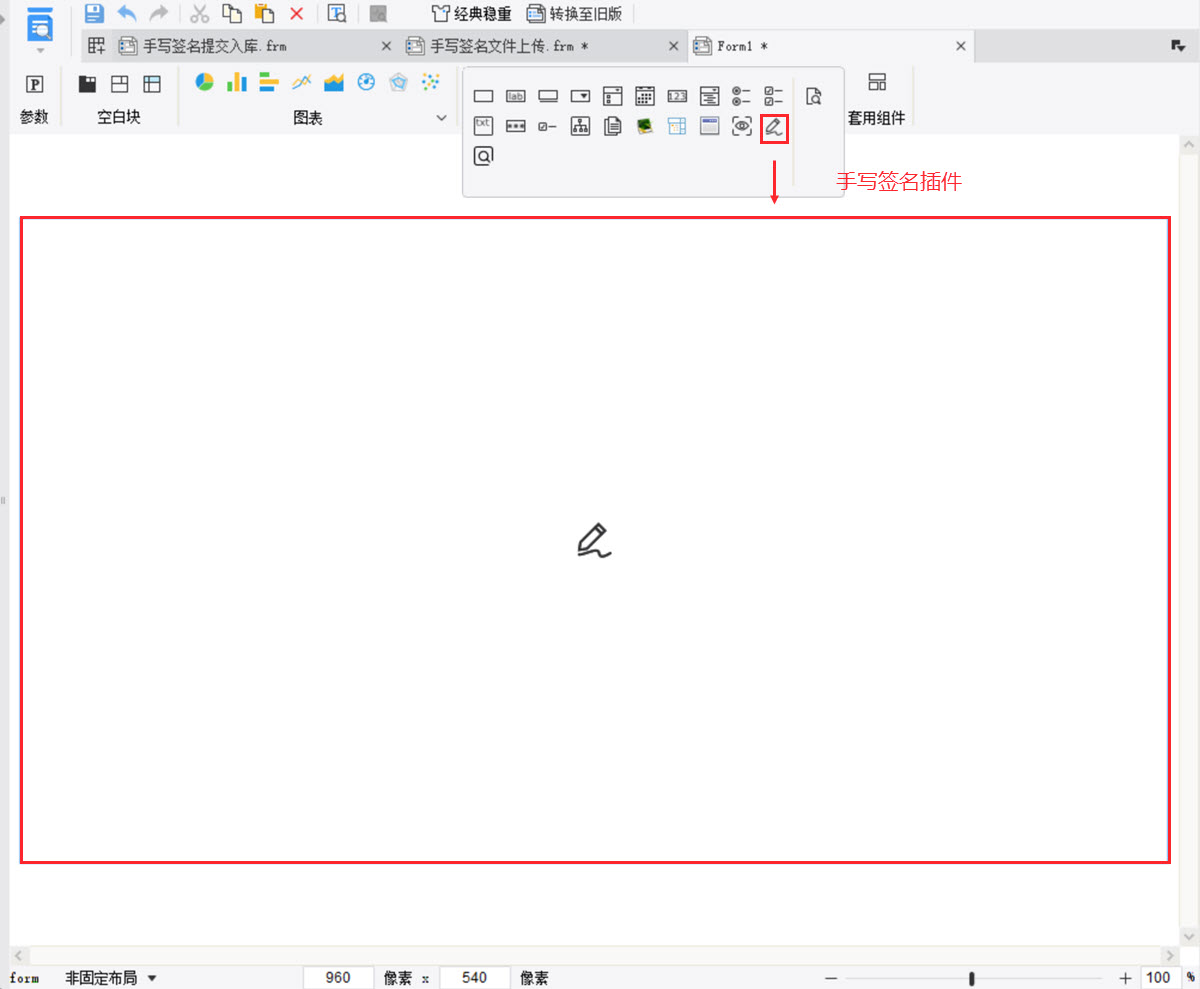Pick the button widget
Image resolution: width=1200 pixels, height=989 pixels.
tap(548, 96)
